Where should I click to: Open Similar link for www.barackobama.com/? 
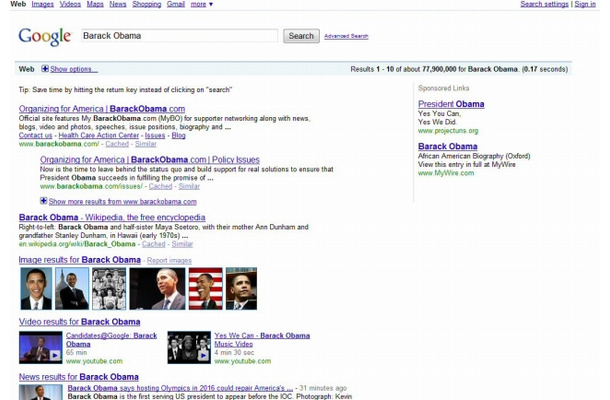click(145, 144)
